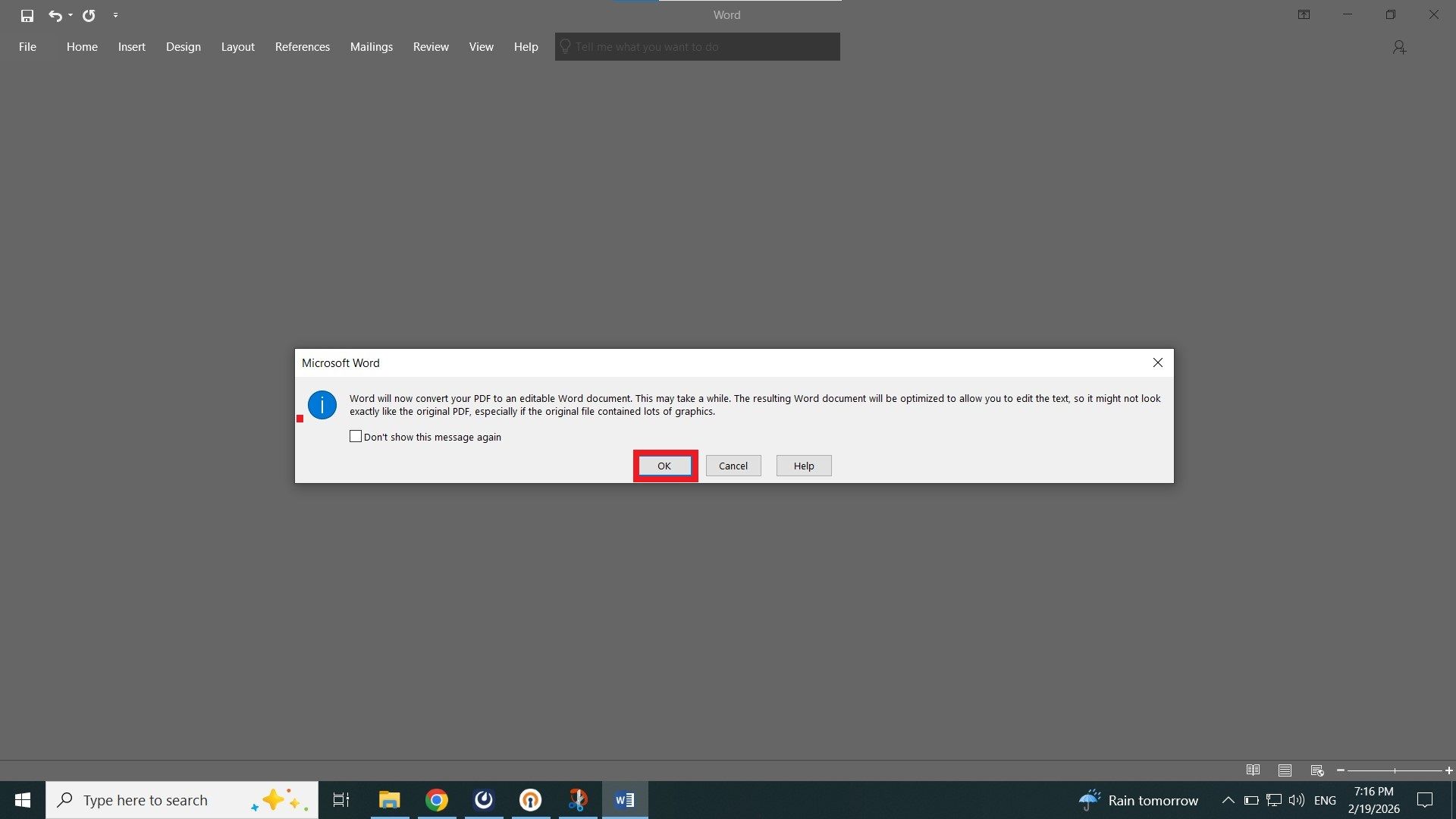The image size is (1456, 819).
Task: Click the Repeat/Redo icon
Action: (x=89, y=15)
